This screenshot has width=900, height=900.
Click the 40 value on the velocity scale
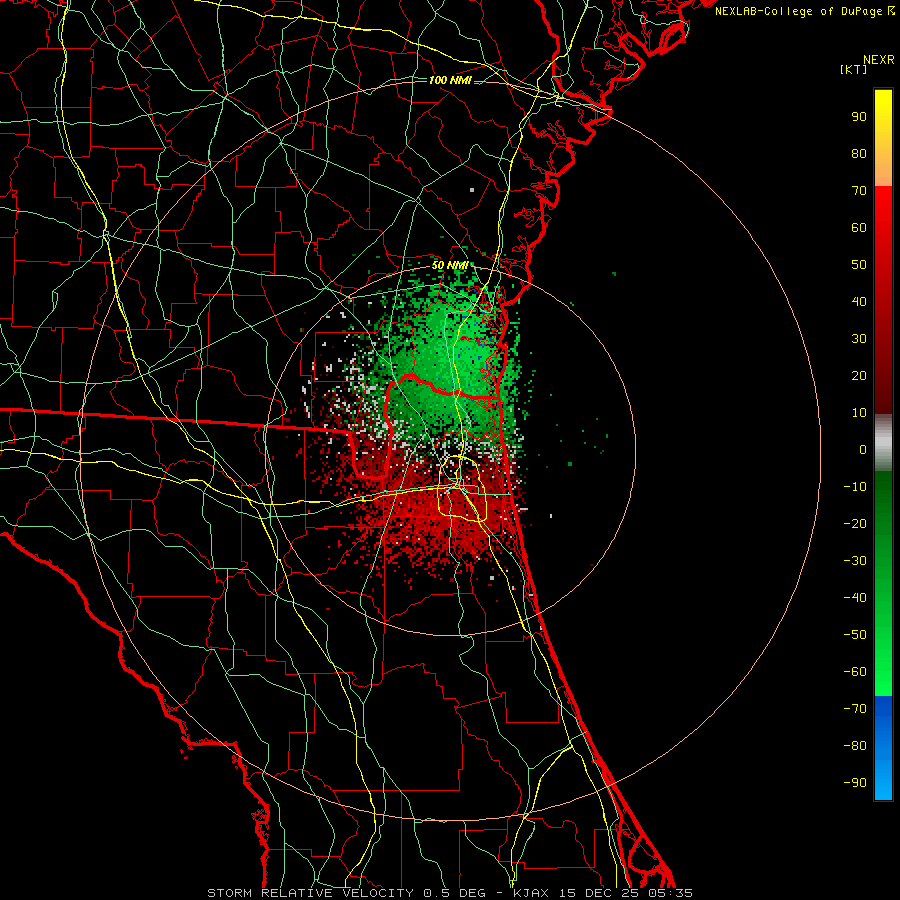(859, 301)
